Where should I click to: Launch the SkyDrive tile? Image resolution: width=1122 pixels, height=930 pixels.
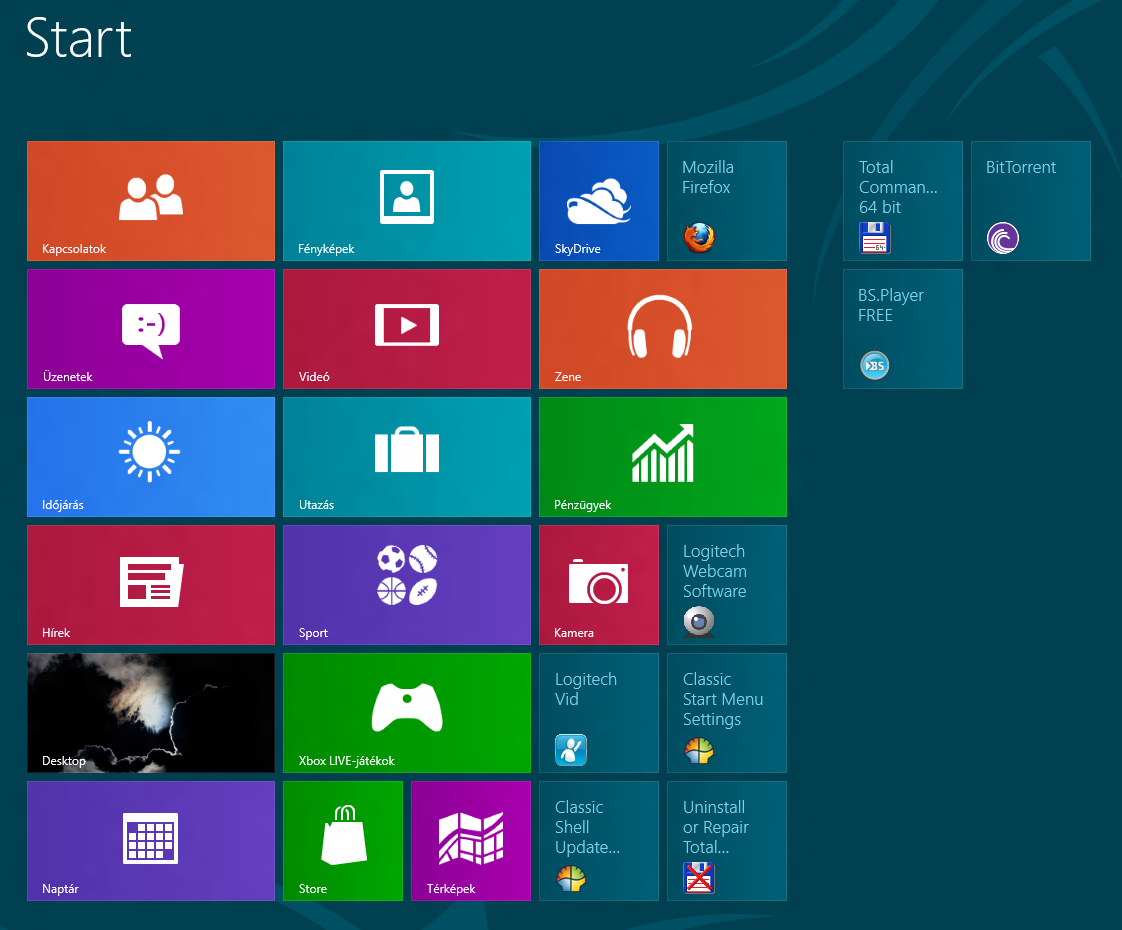click(599, 201)
